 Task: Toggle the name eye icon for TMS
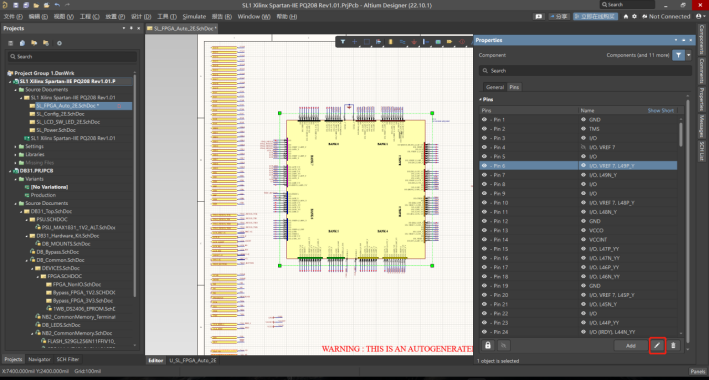coord(583,129)
